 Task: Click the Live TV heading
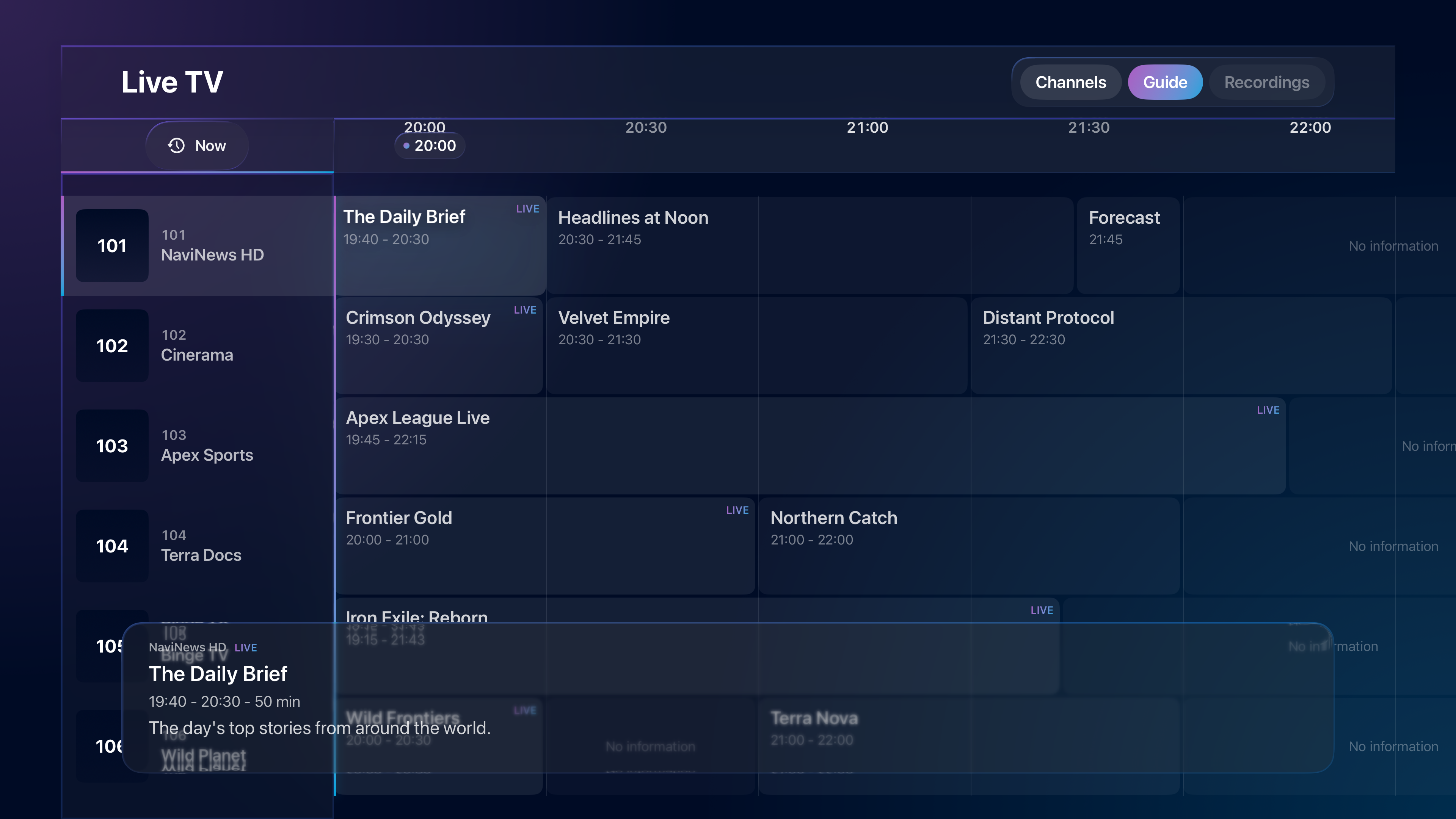[173, 82]
